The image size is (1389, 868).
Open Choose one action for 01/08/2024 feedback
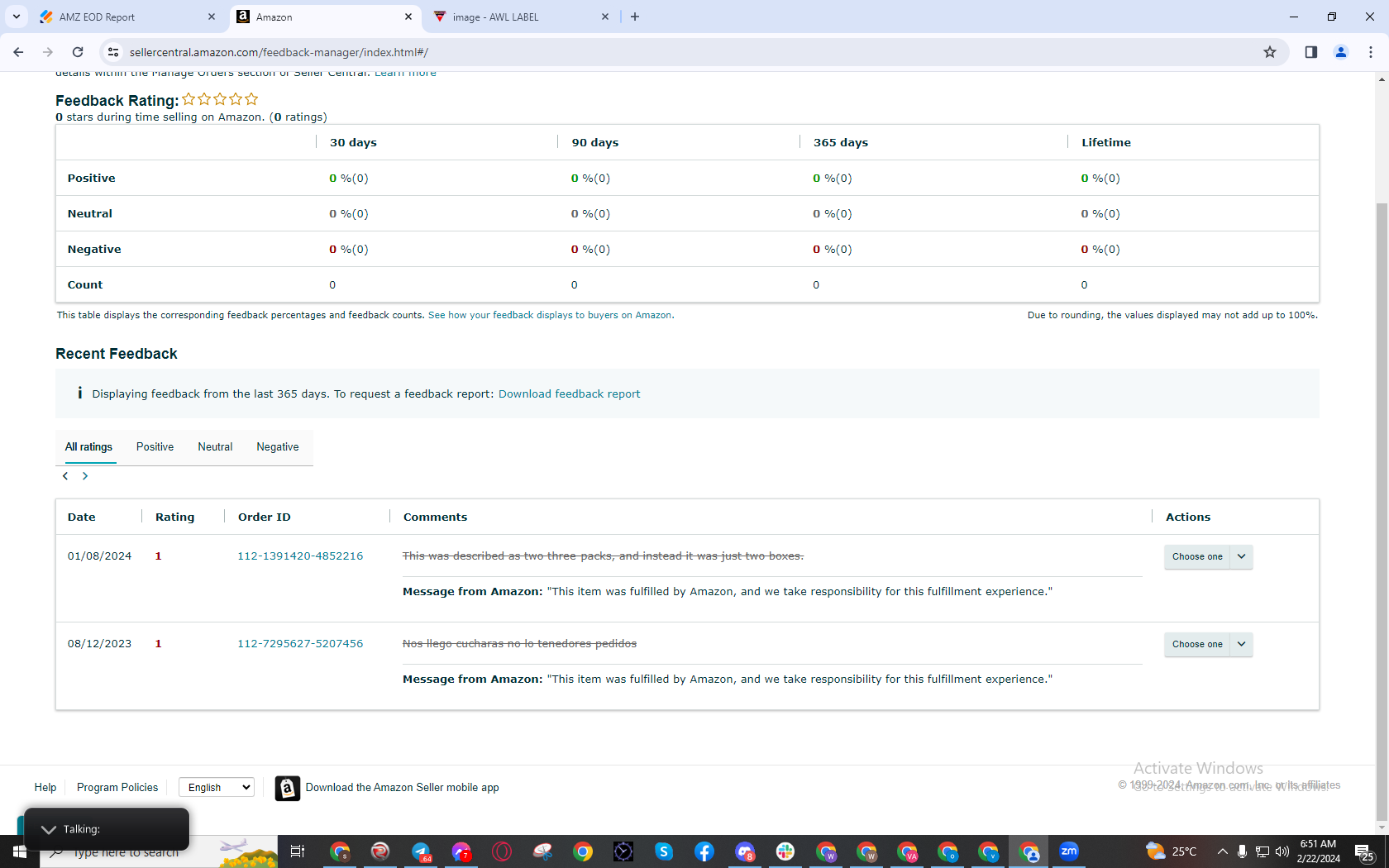click(x=1197, y=556)
